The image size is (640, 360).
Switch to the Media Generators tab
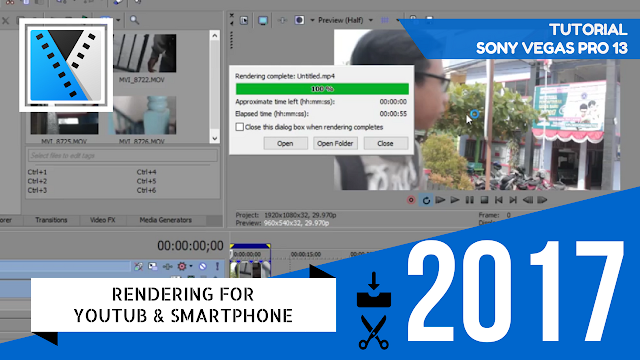click(165, 220)
